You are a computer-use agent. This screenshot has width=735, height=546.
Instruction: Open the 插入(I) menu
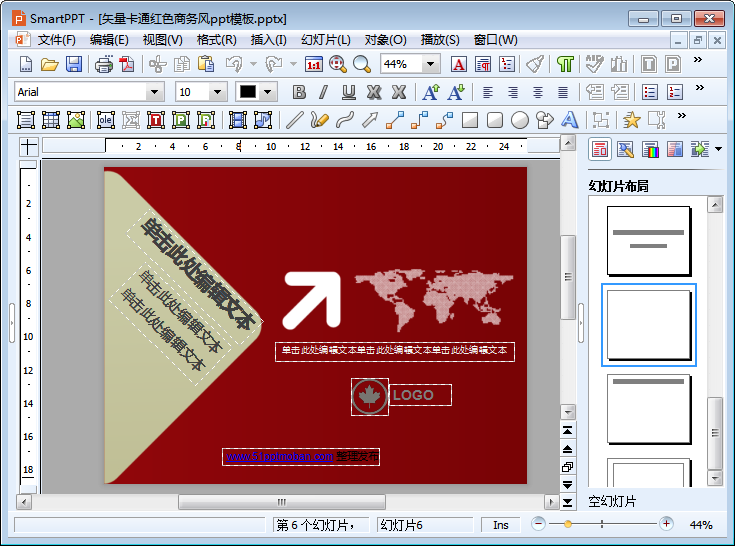click(x=268, y=40)
